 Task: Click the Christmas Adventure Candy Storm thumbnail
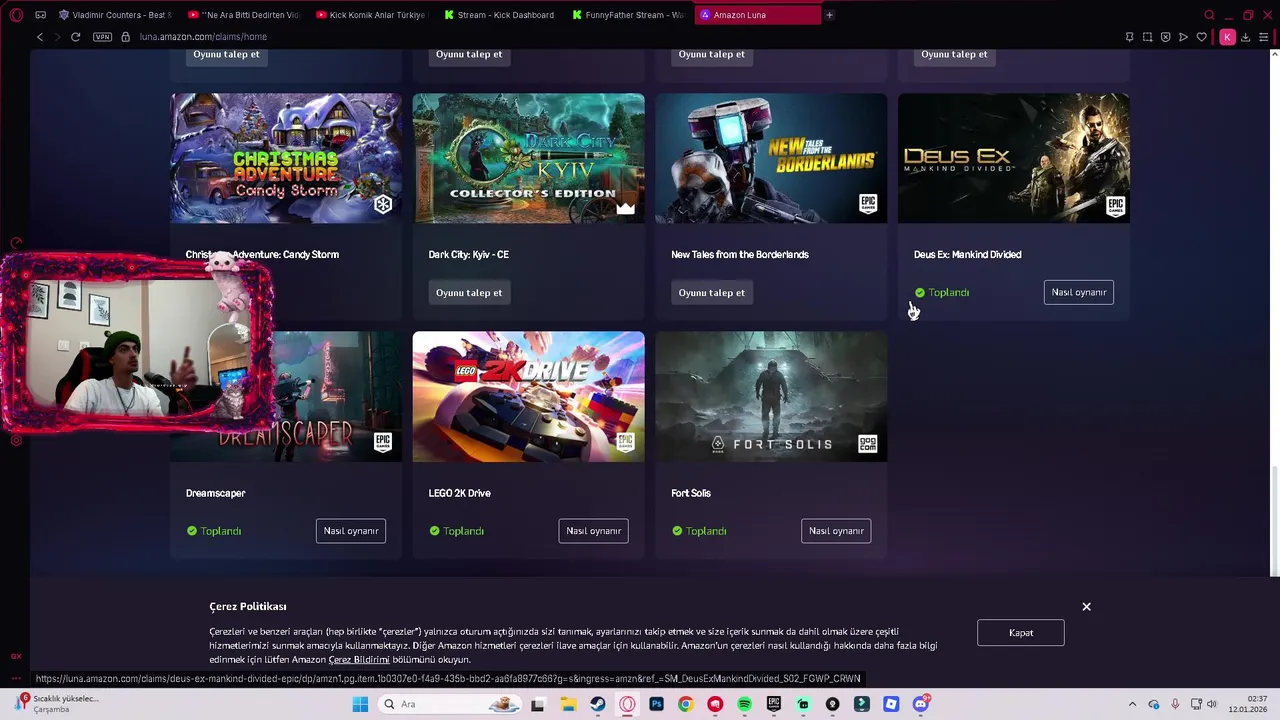(x=286, y=158)
